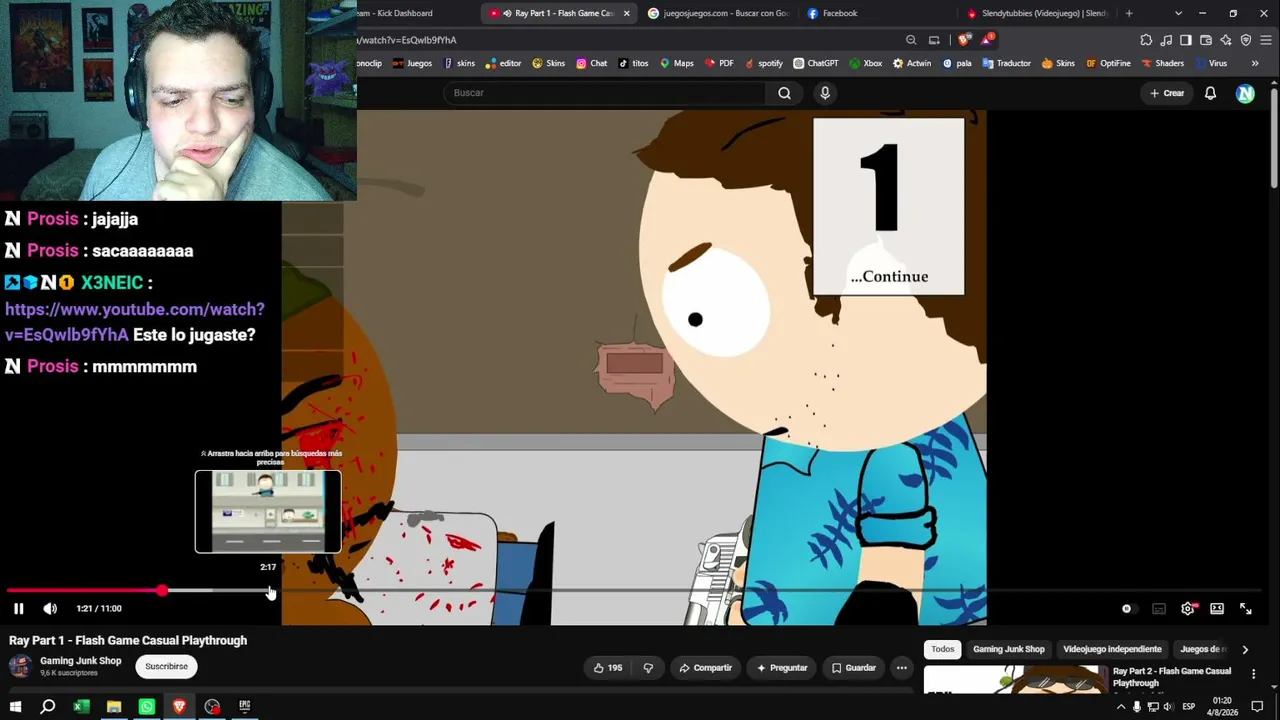The image size is (1280, 720).
Task: Open the OptiFine bookmark
Action: tap(1108, 63)
